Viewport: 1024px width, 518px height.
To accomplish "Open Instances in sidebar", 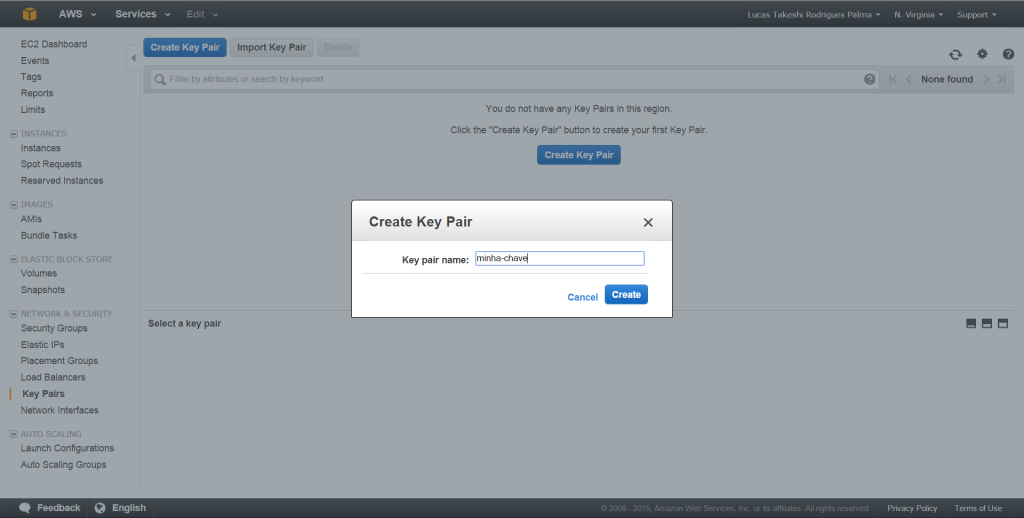I will (40, 148).
